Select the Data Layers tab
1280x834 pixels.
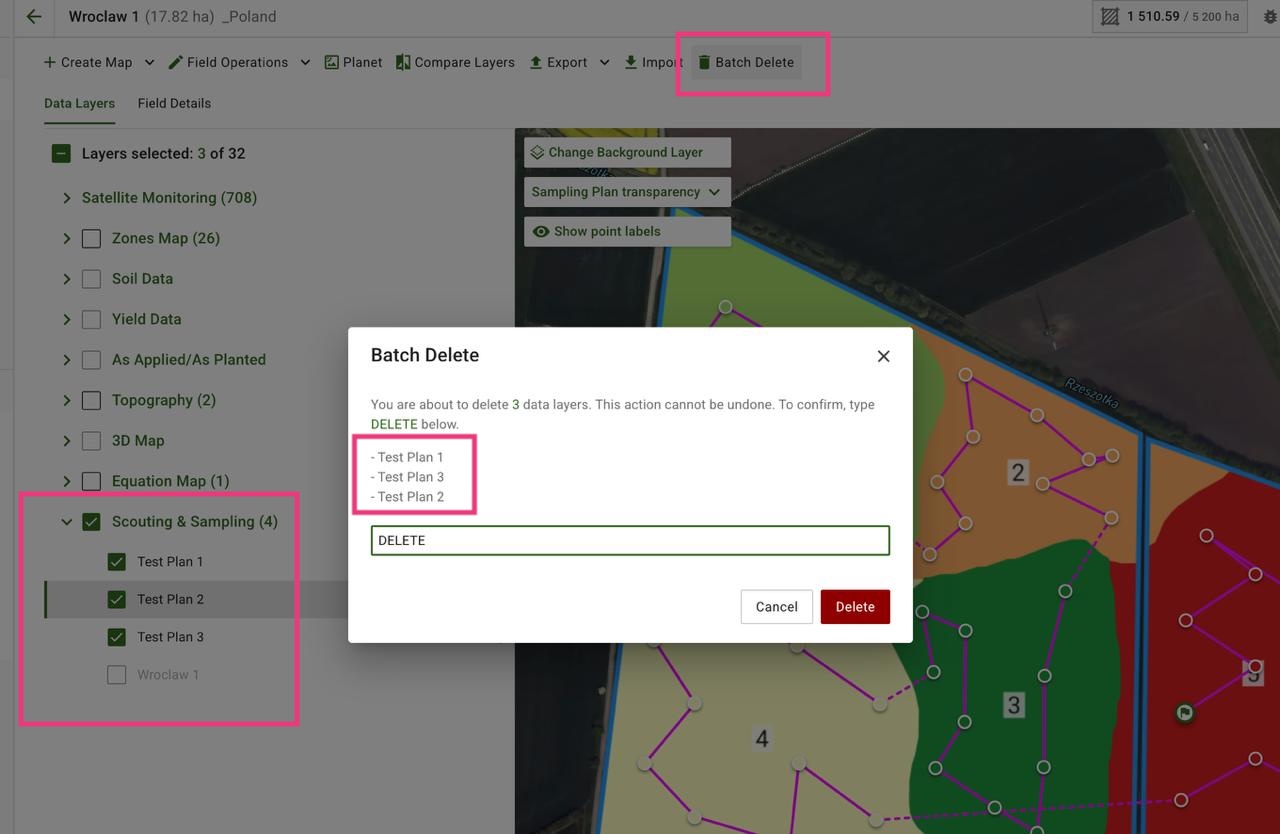[x=79, y=103]
